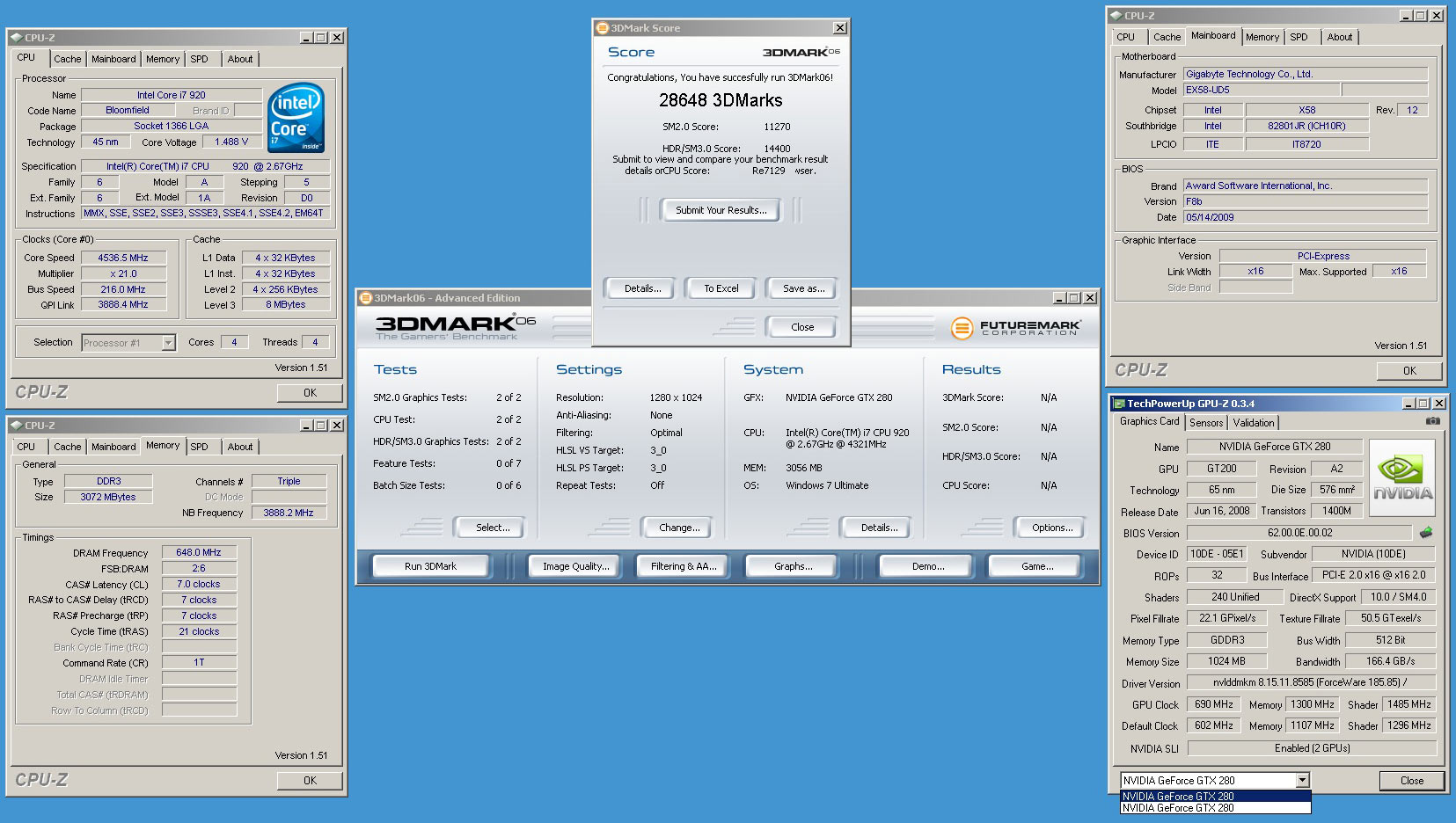
Task: Open Validation tab in GPU-Z
Action: click(x=1254, y=423)
